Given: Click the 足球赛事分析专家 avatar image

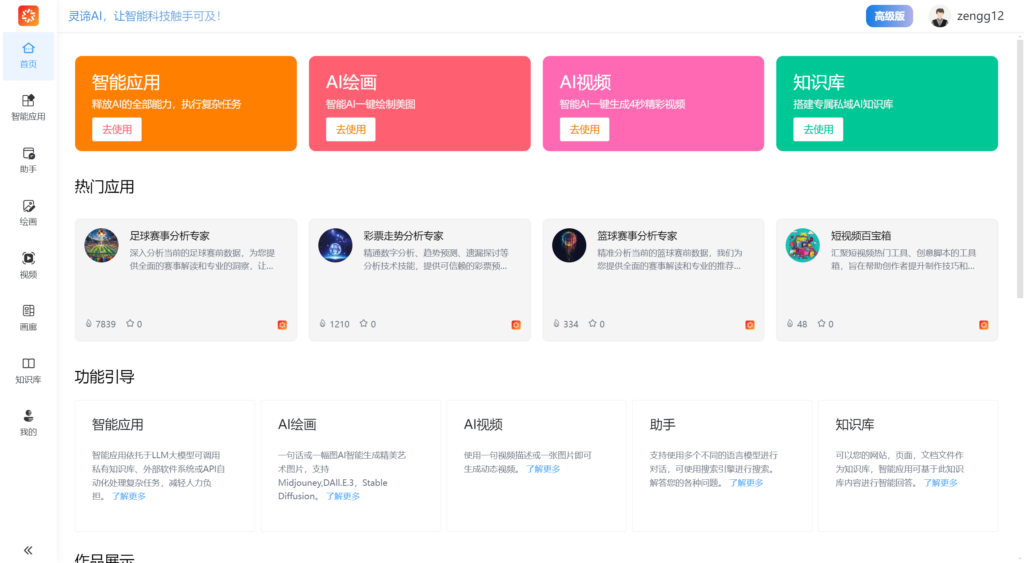Looking at the screenshot, I should point(101,245).
